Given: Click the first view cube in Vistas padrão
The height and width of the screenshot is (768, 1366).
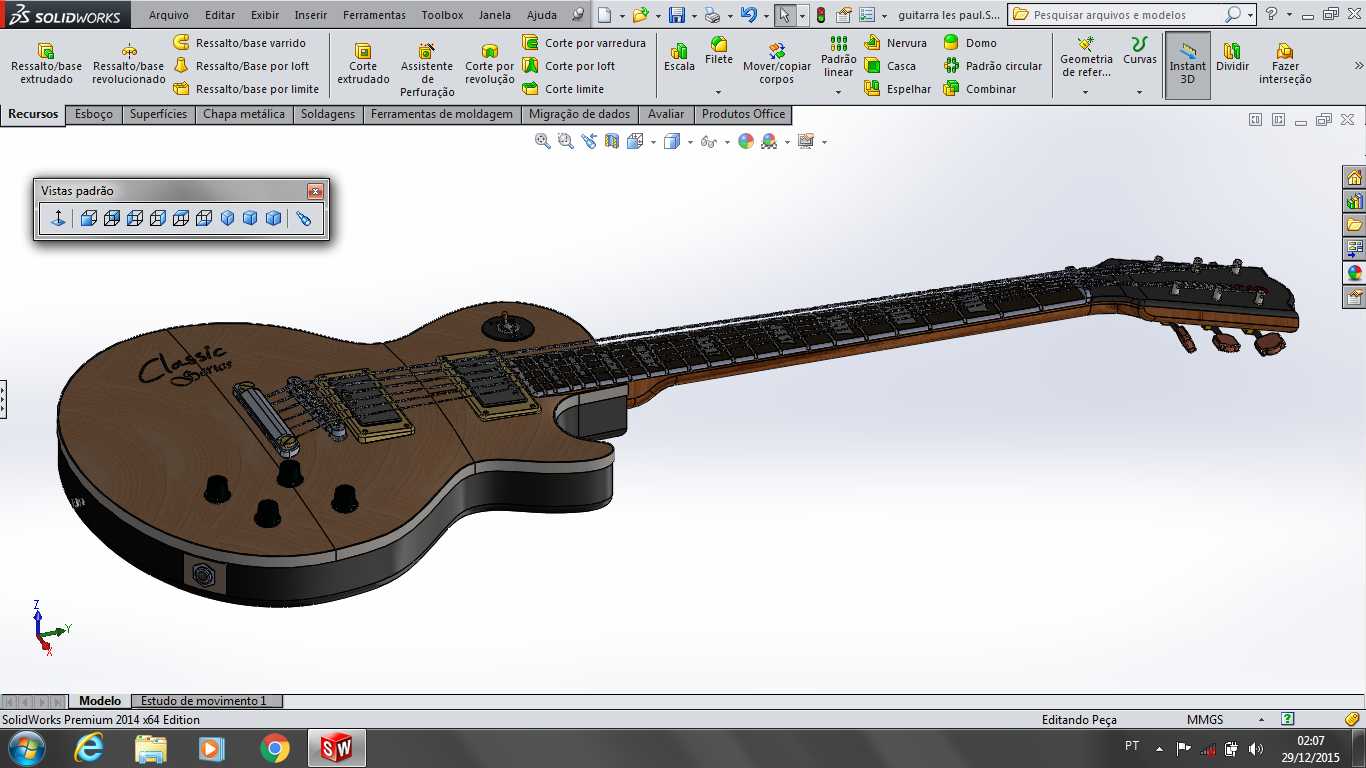Looking at the screenshot, I should click(x=88, y=218).
